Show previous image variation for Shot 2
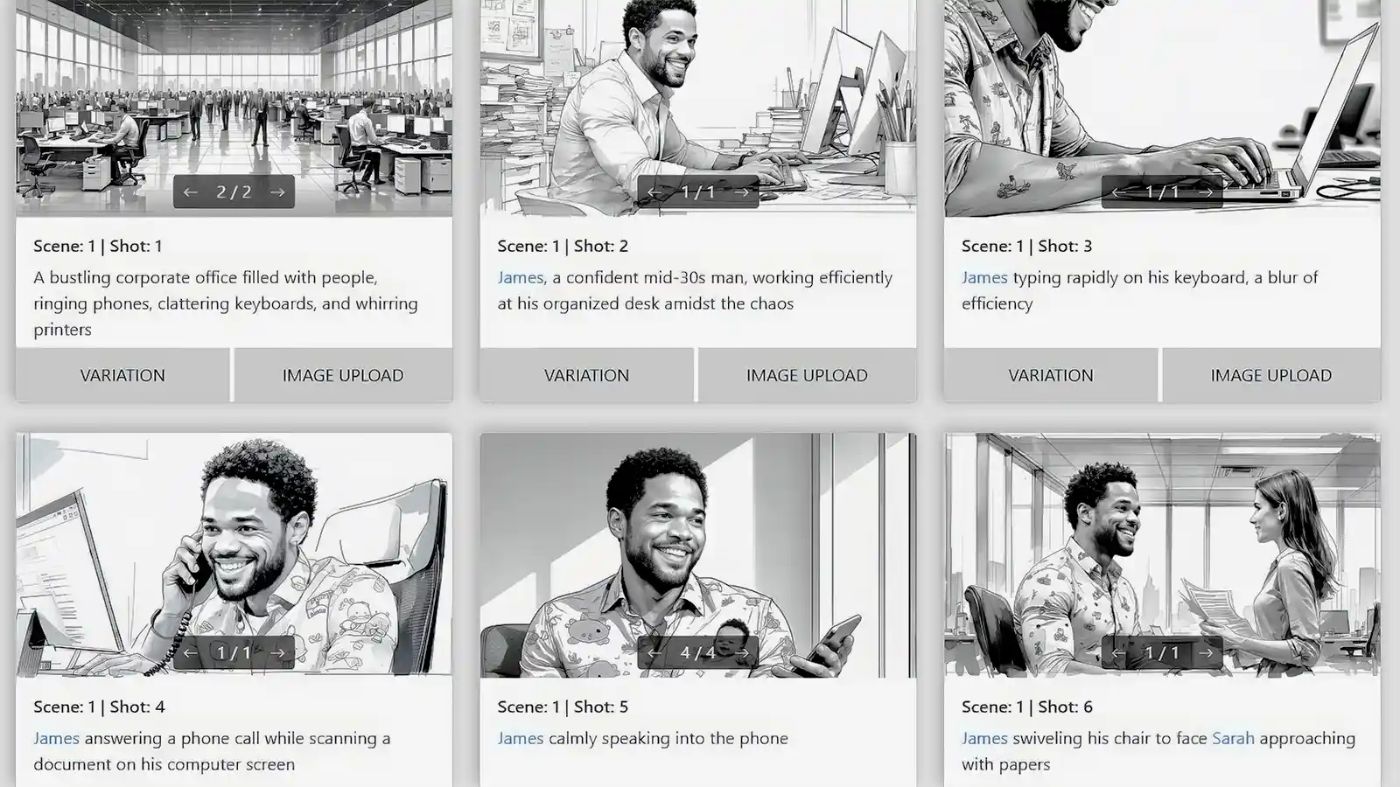Viewport: 1400px width, 787px height. [655, 192]
